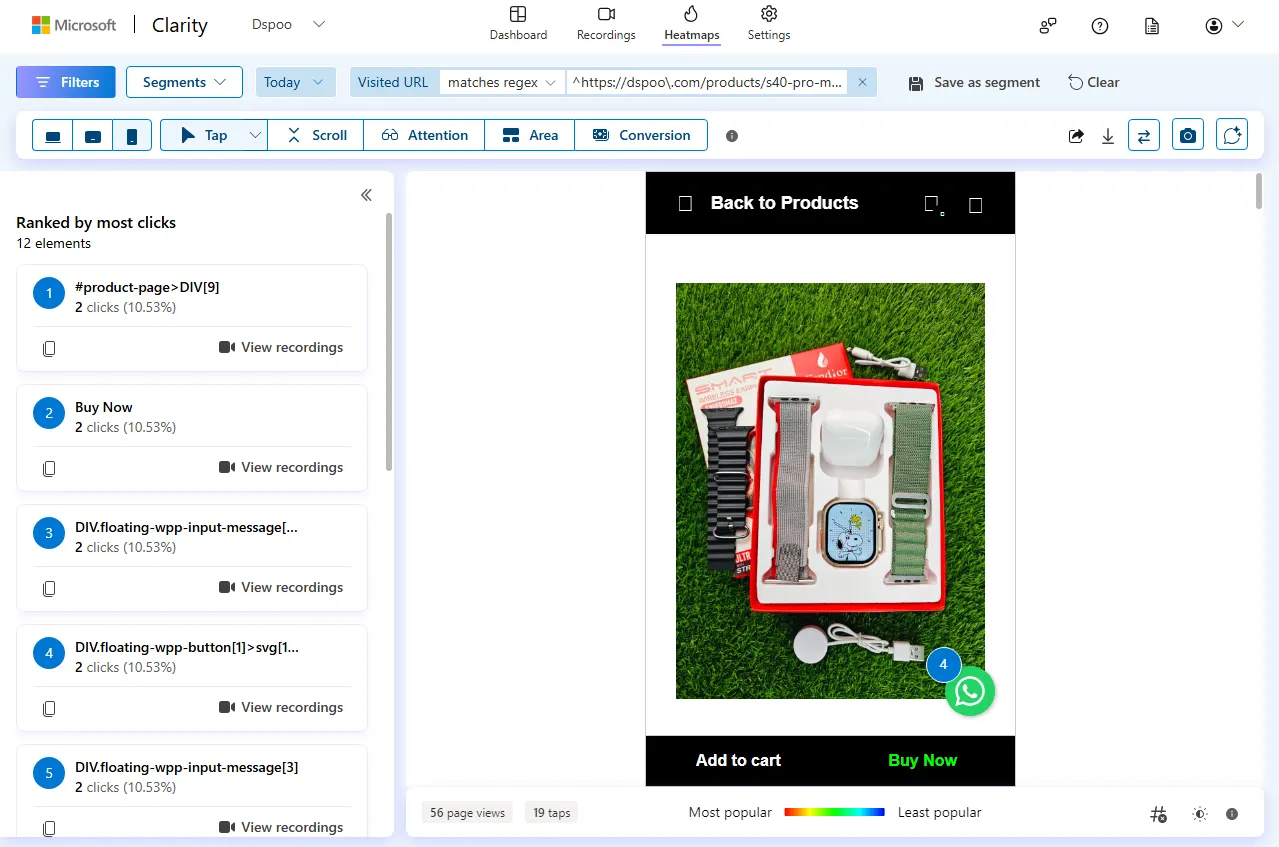Adjust heatmap brightness icon
Viewport: 1279px width, 847px height.
coord(1200,814)
